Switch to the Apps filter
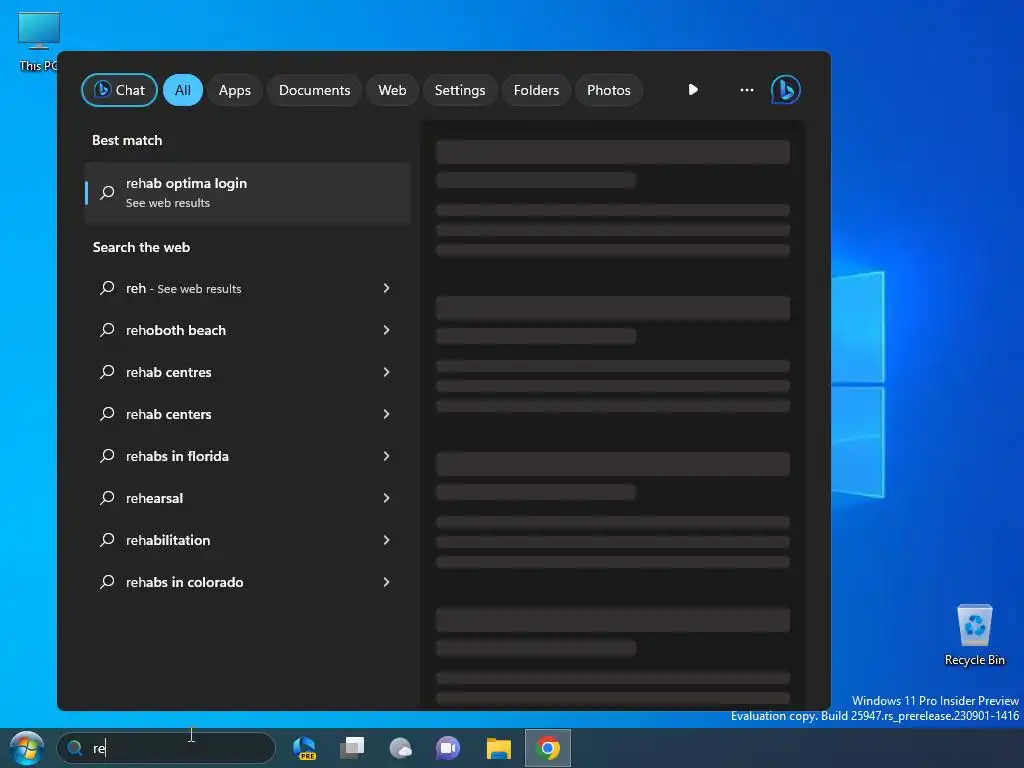This screenshot has width=1024, height=768. (x=234, y=90)
